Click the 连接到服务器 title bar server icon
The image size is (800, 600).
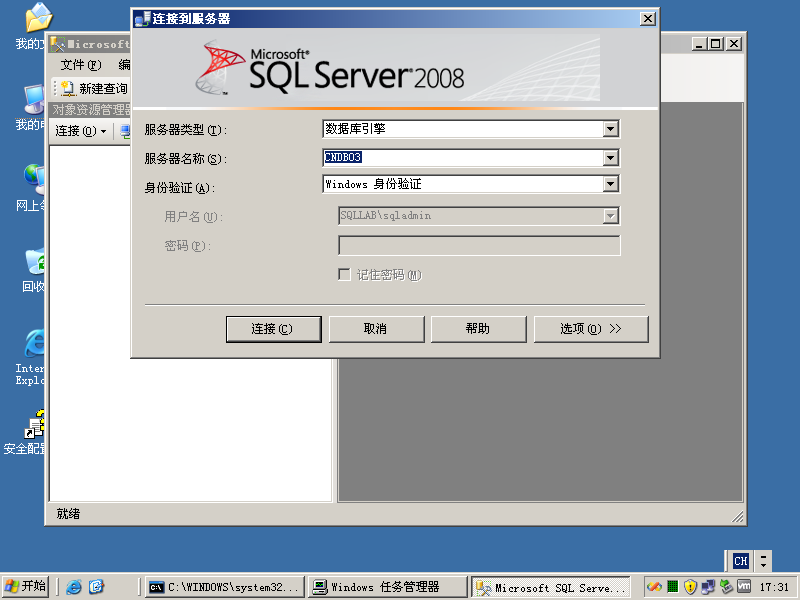(141, 19)
